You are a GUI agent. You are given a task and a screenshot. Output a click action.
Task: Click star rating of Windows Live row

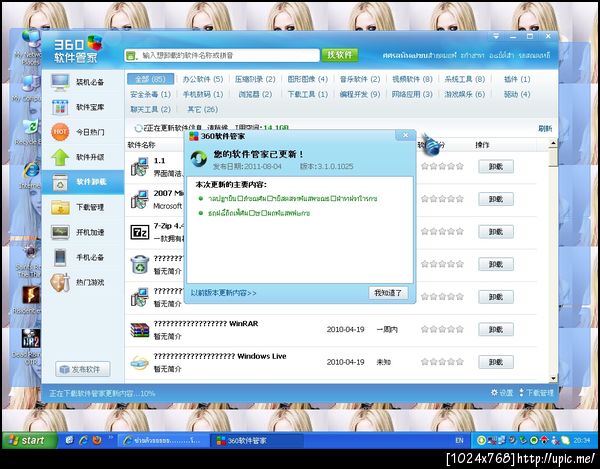point(442,362)
